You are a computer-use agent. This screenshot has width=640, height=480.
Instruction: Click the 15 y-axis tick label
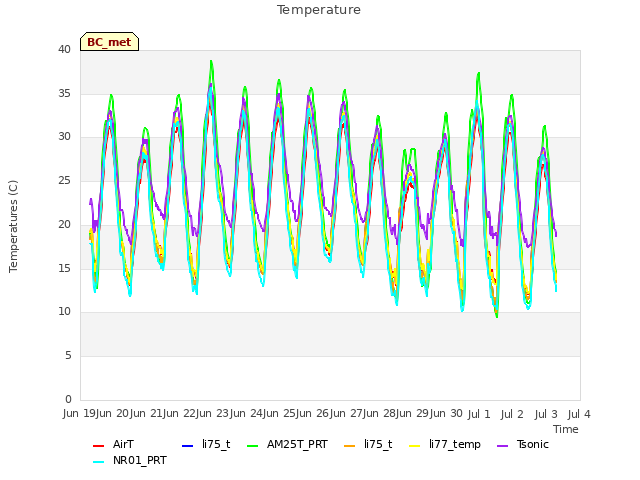coord(64,269)
